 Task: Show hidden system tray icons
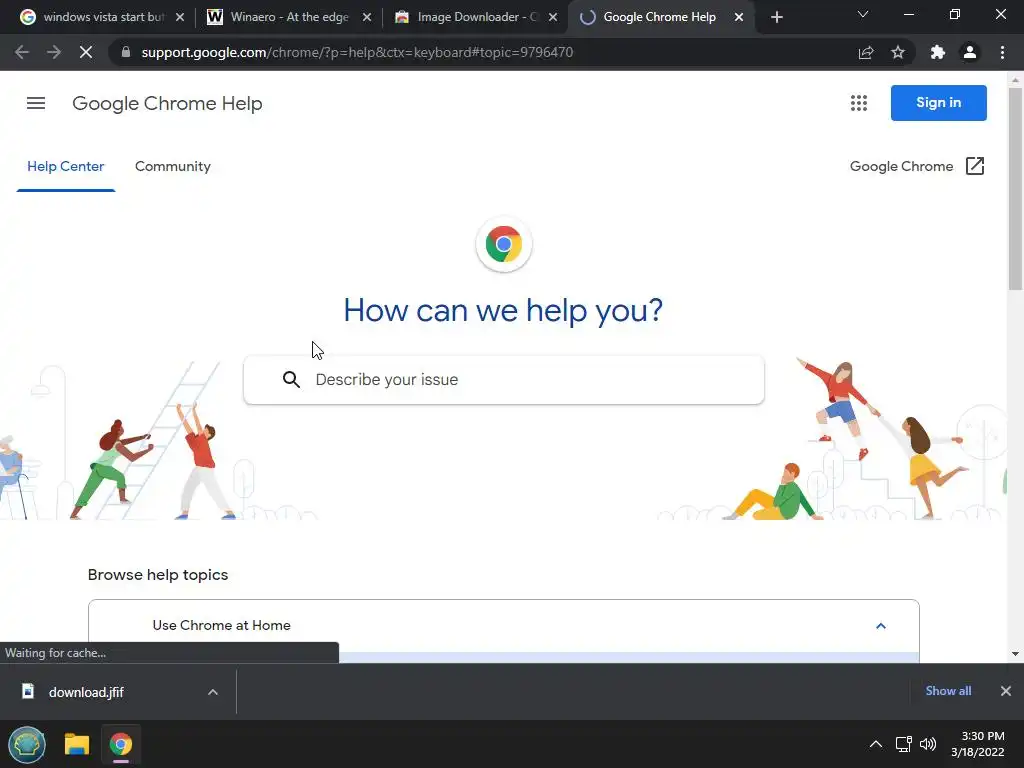(876, 744)
